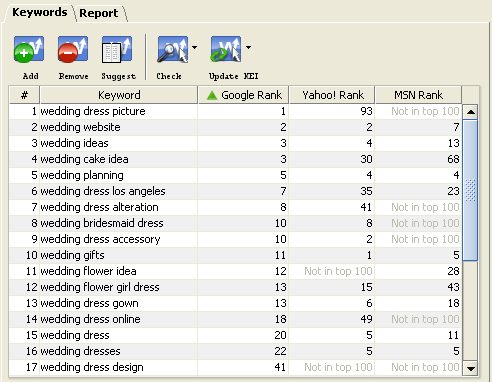Screen dimensions: 492x382
Task: Select 'wedding flower girl dress' keyword
Action: [x=100, y=287]
